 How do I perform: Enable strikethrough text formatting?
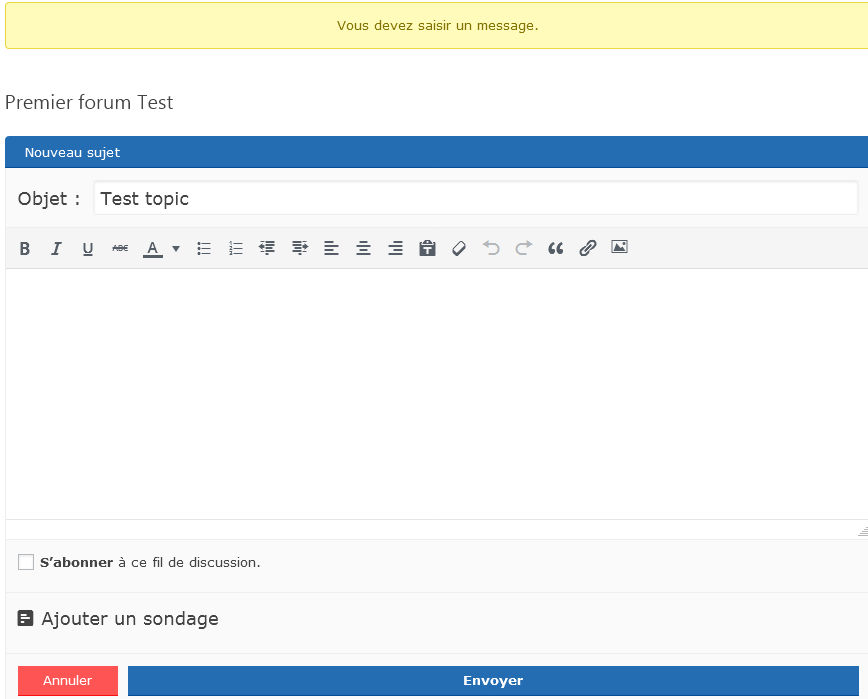(x=120, y=248)
